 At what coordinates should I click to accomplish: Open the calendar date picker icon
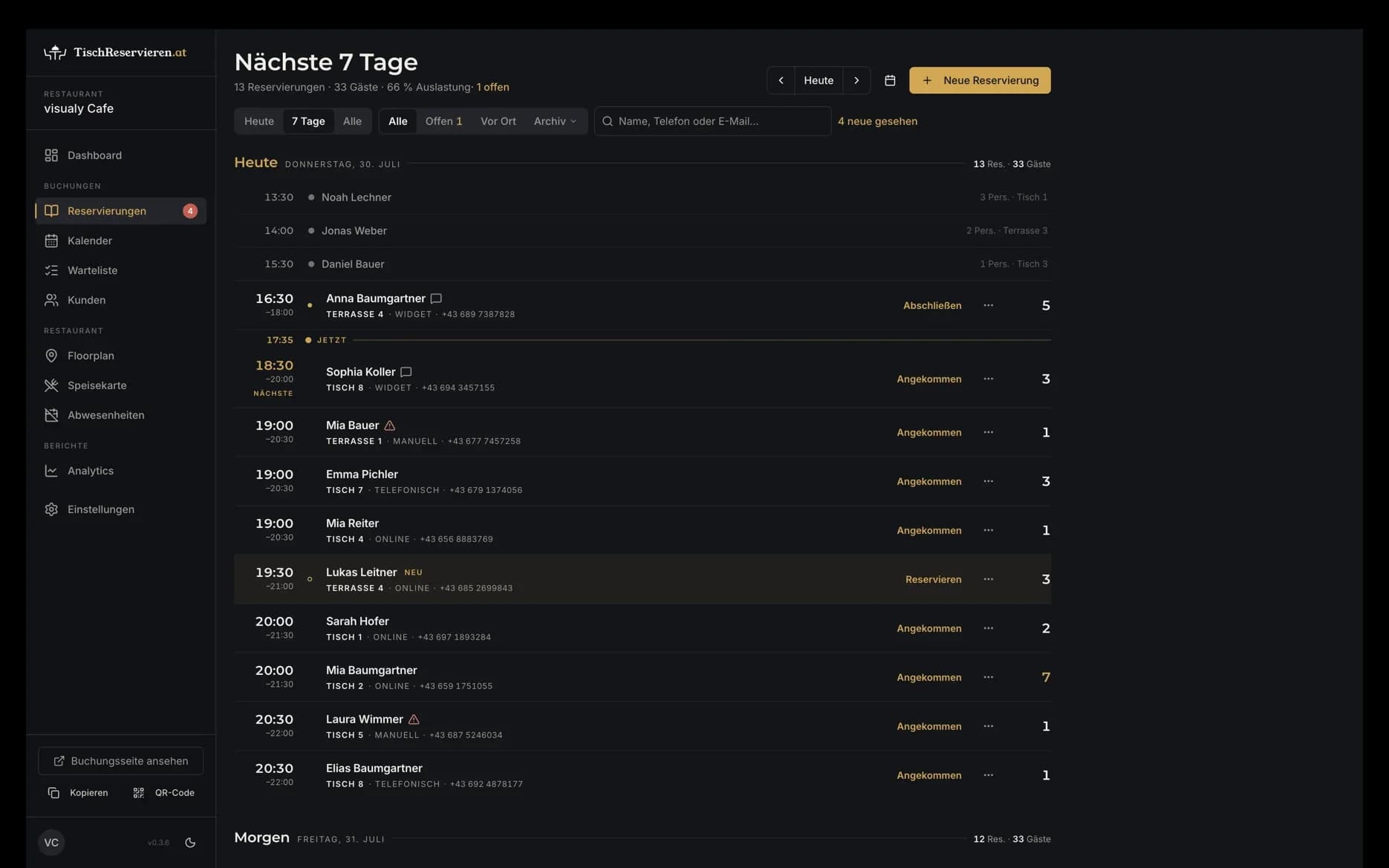(x=890, y=80)
